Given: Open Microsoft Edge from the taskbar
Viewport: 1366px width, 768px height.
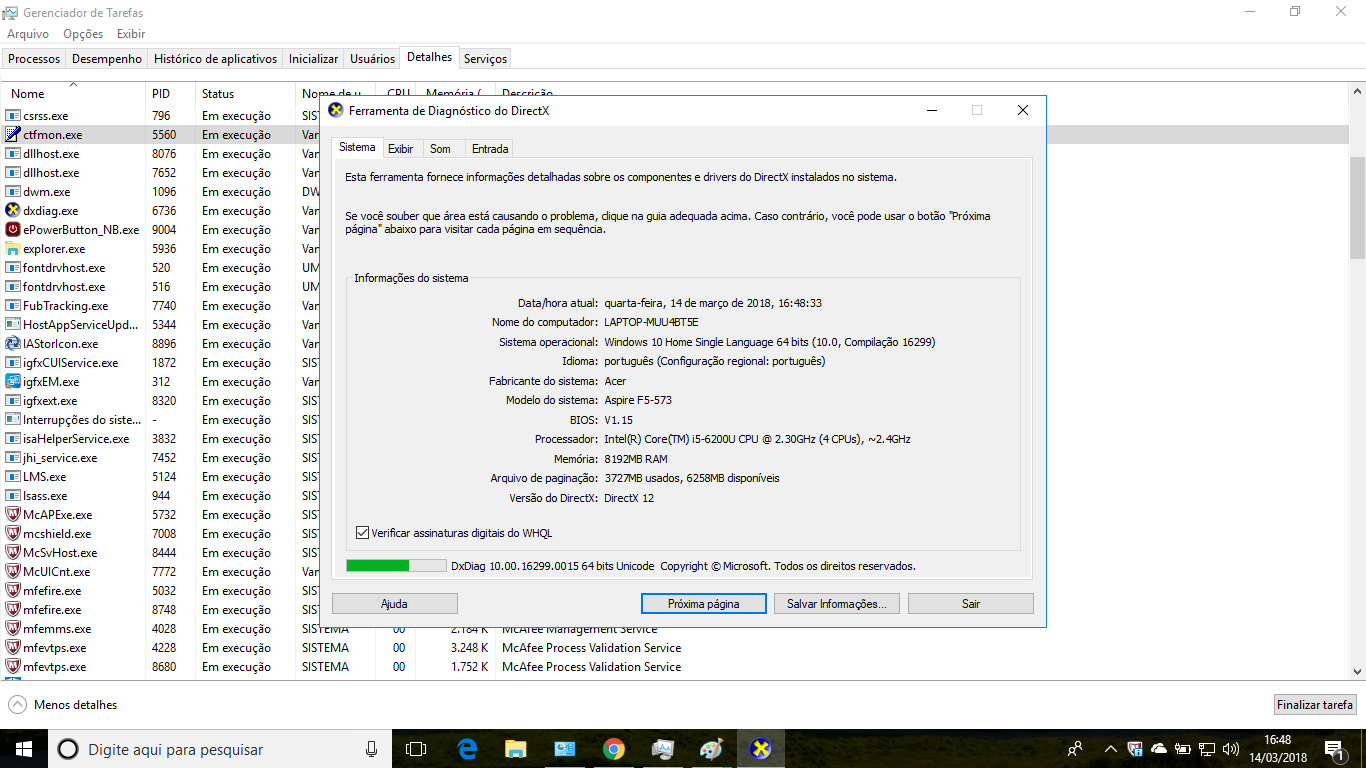Looking at the screenshot, I should tap(466, 748).
